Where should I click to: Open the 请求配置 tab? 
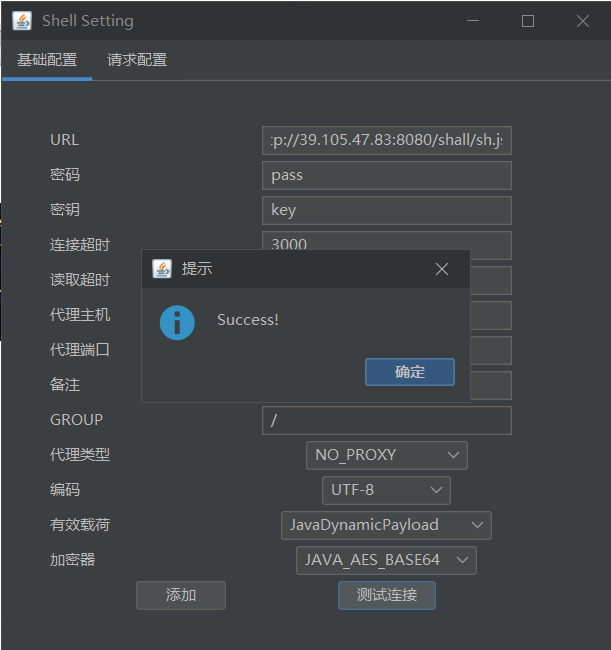coord(137,60)
